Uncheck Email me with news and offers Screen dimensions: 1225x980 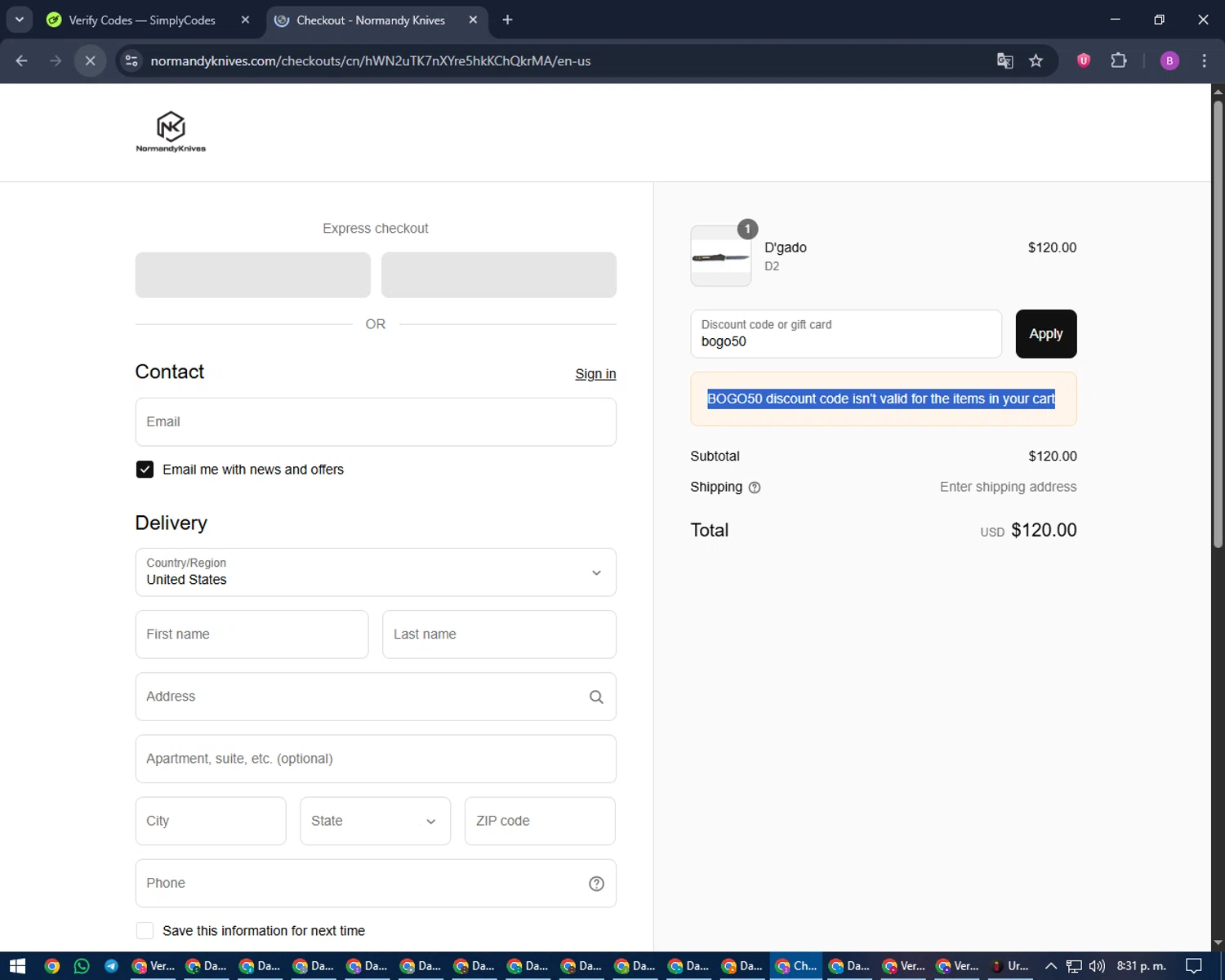[x=145, y=470]
